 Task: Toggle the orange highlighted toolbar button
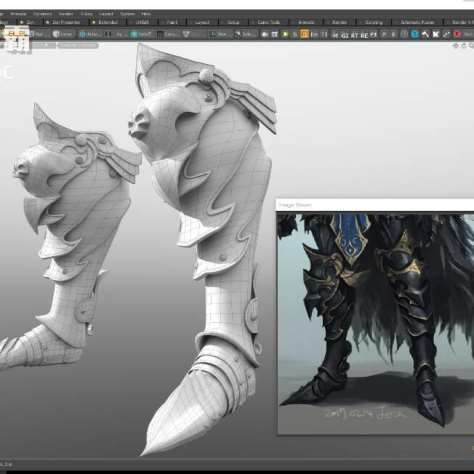(304, 34)
